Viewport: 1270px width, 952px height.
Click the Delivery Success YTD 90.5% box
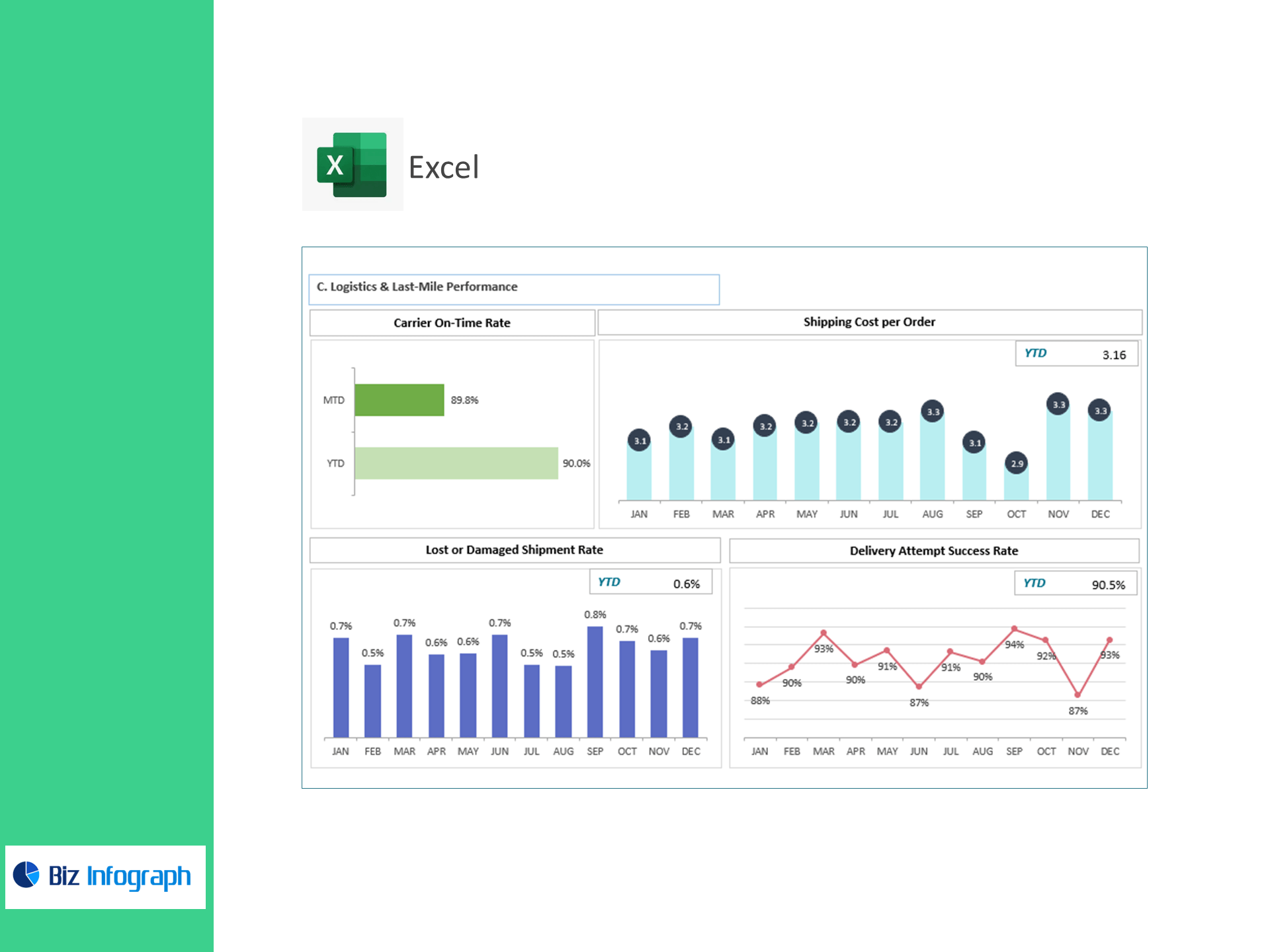pos(1075,584)
